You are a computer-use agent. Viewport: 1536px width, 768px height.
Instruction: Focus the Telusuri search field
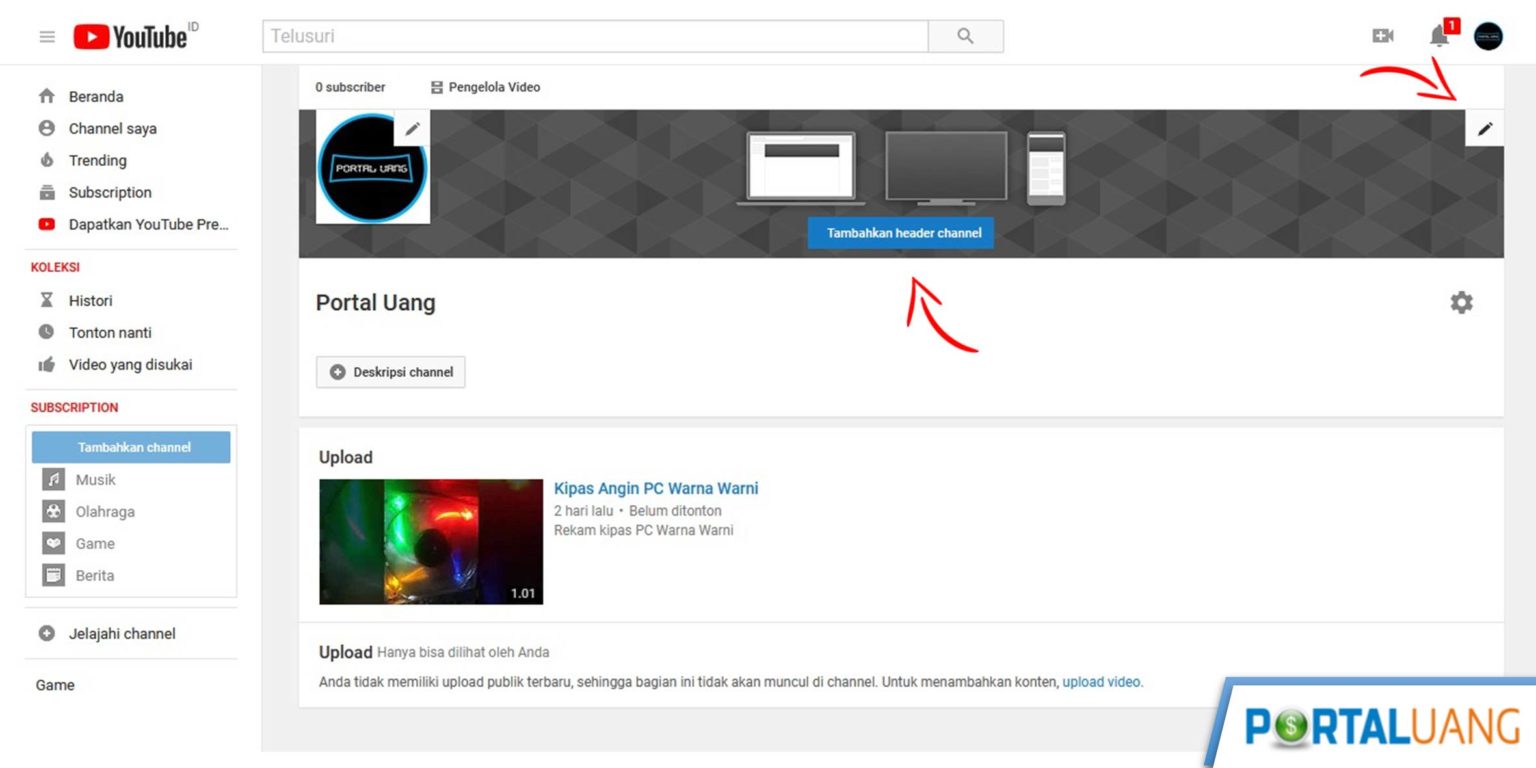595,36
